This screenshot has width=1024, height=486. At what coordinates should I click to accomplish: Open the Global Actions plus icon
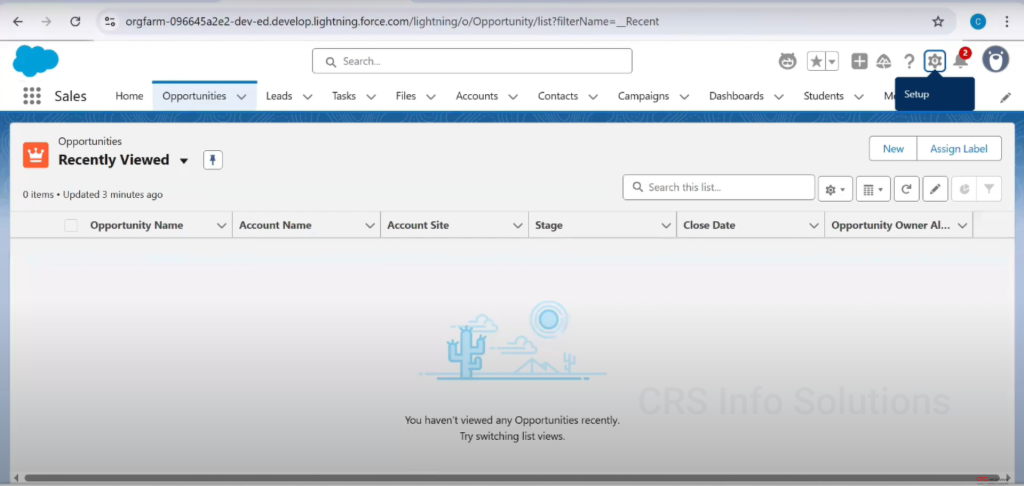point(859,61)
